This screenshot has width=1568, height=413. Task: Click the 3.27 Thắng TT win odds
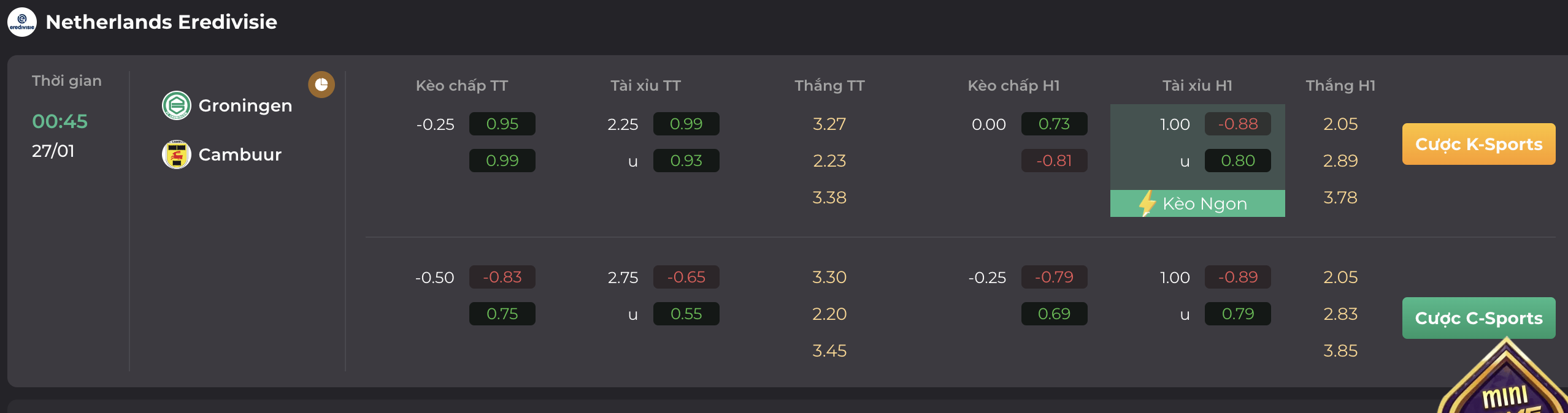(829, 124)
